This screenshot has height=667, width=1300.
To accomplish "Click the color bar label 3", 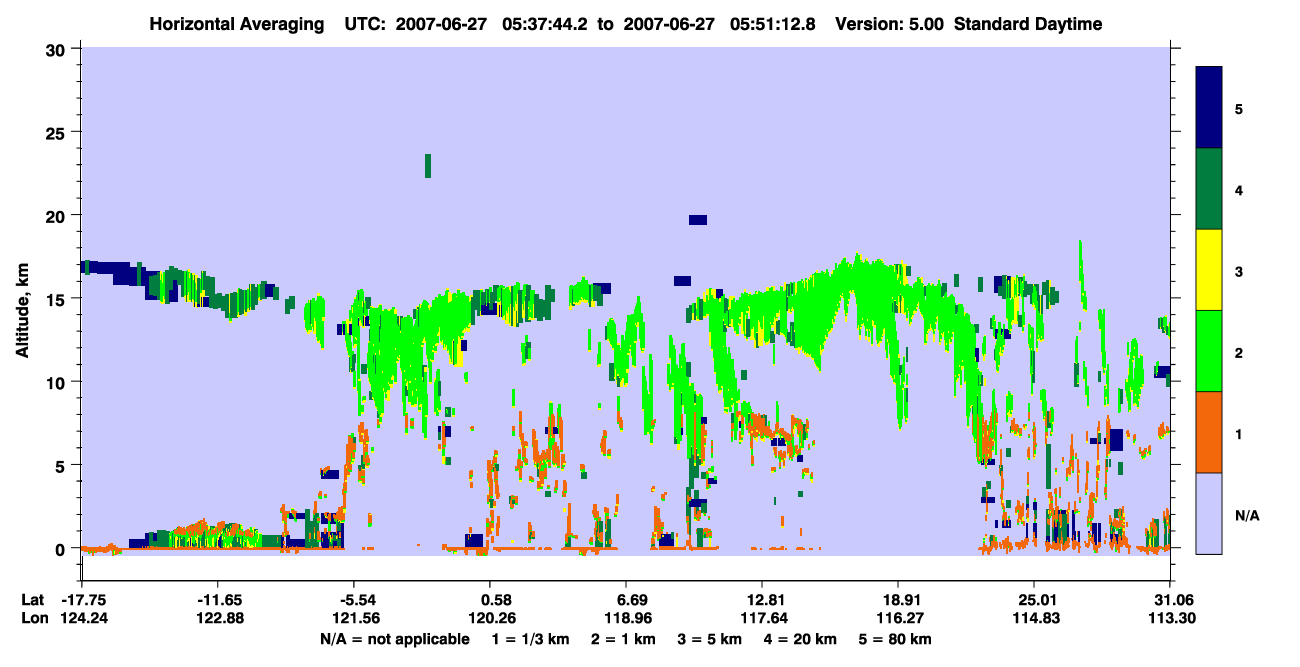I will coord(1239,270).
